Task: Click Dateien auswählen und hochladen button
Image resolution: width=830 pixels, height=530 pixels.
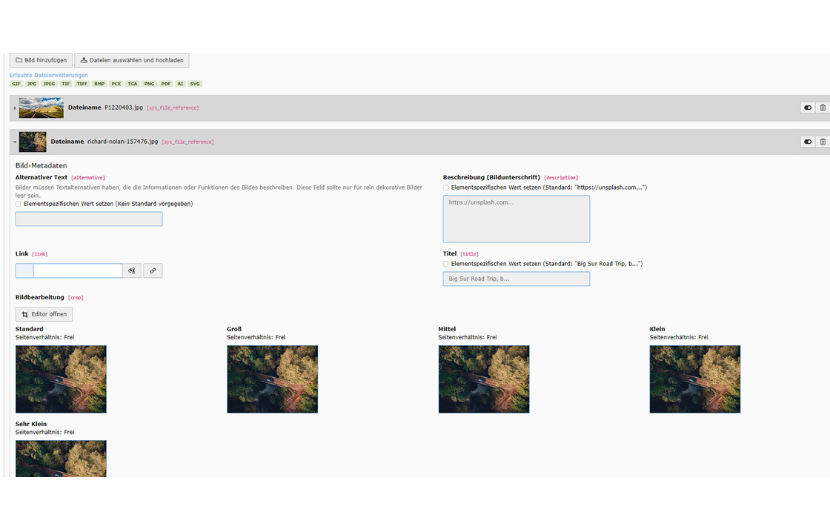Action: coord(132,60)
